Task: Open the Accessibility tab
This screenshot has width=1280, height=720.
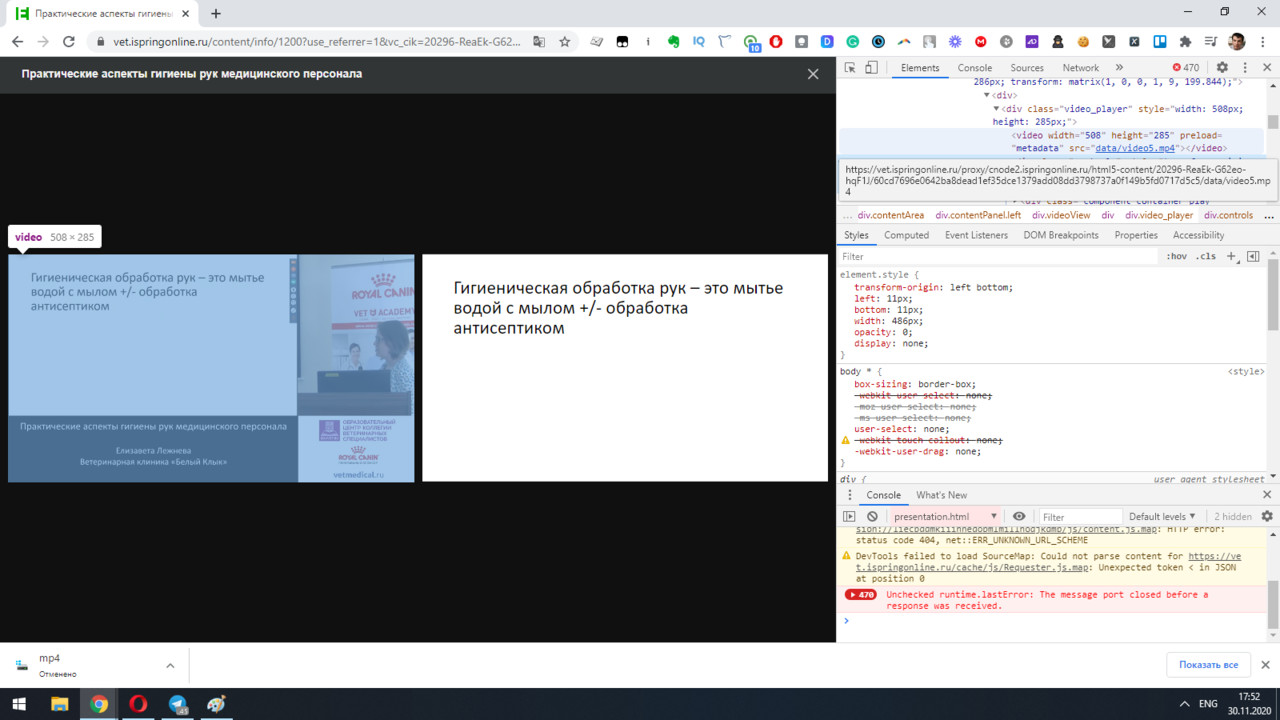Action: [1198, 235]
